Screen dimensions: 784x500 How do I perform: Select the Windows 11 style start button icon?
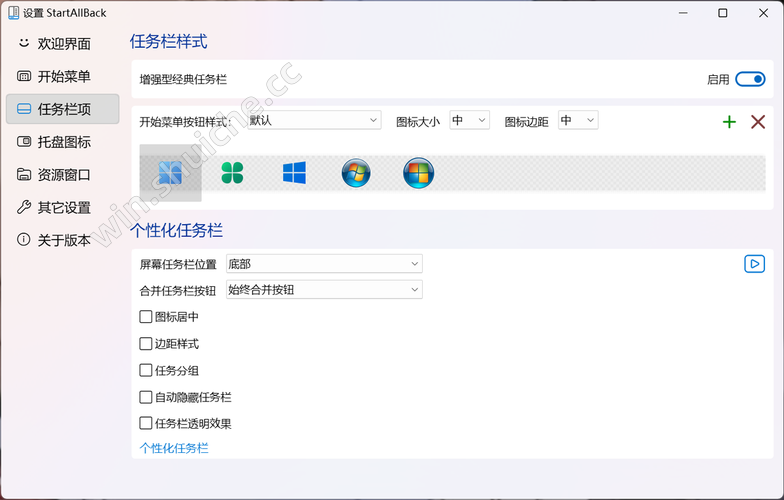click(x=170, y=173)
